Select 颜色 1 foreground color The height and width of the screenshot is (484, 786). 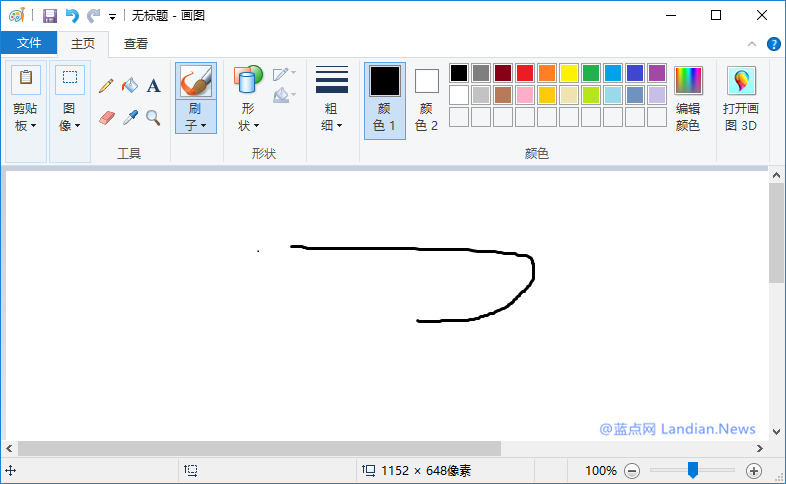pos(384,101)
